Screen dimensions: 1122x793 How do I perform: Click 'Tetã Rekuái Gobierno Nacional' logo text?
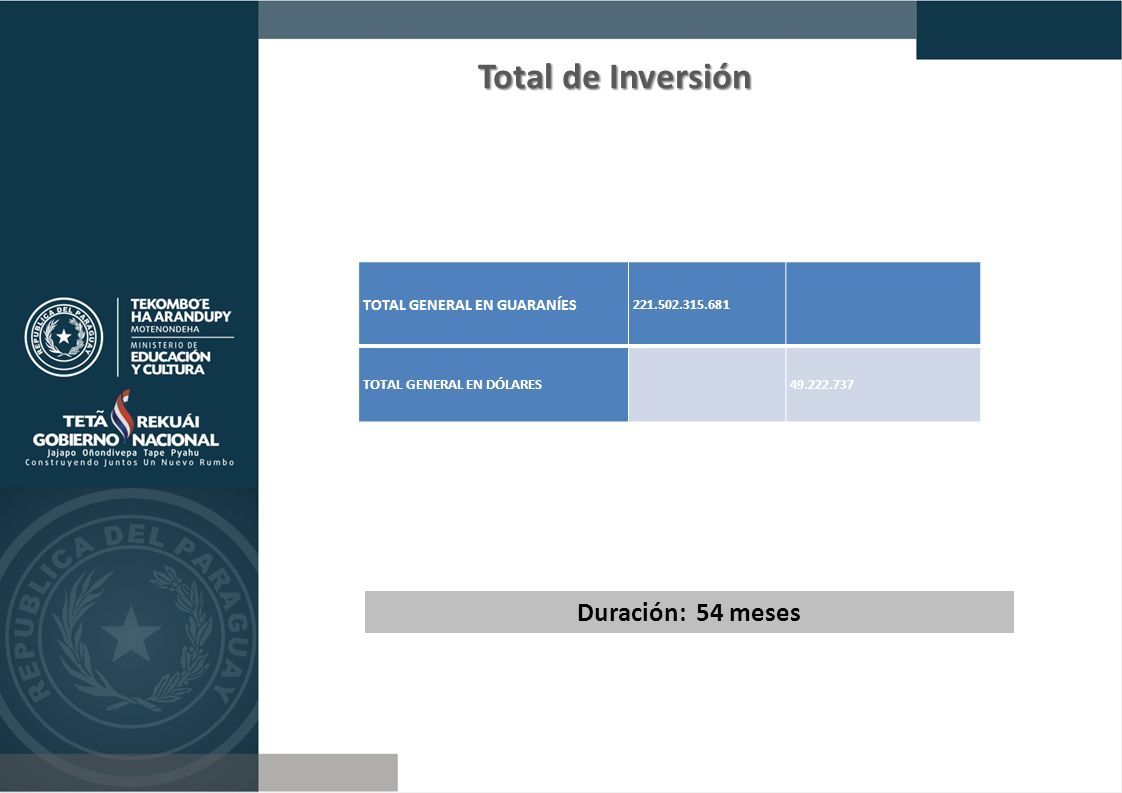[x=126, y=430]
